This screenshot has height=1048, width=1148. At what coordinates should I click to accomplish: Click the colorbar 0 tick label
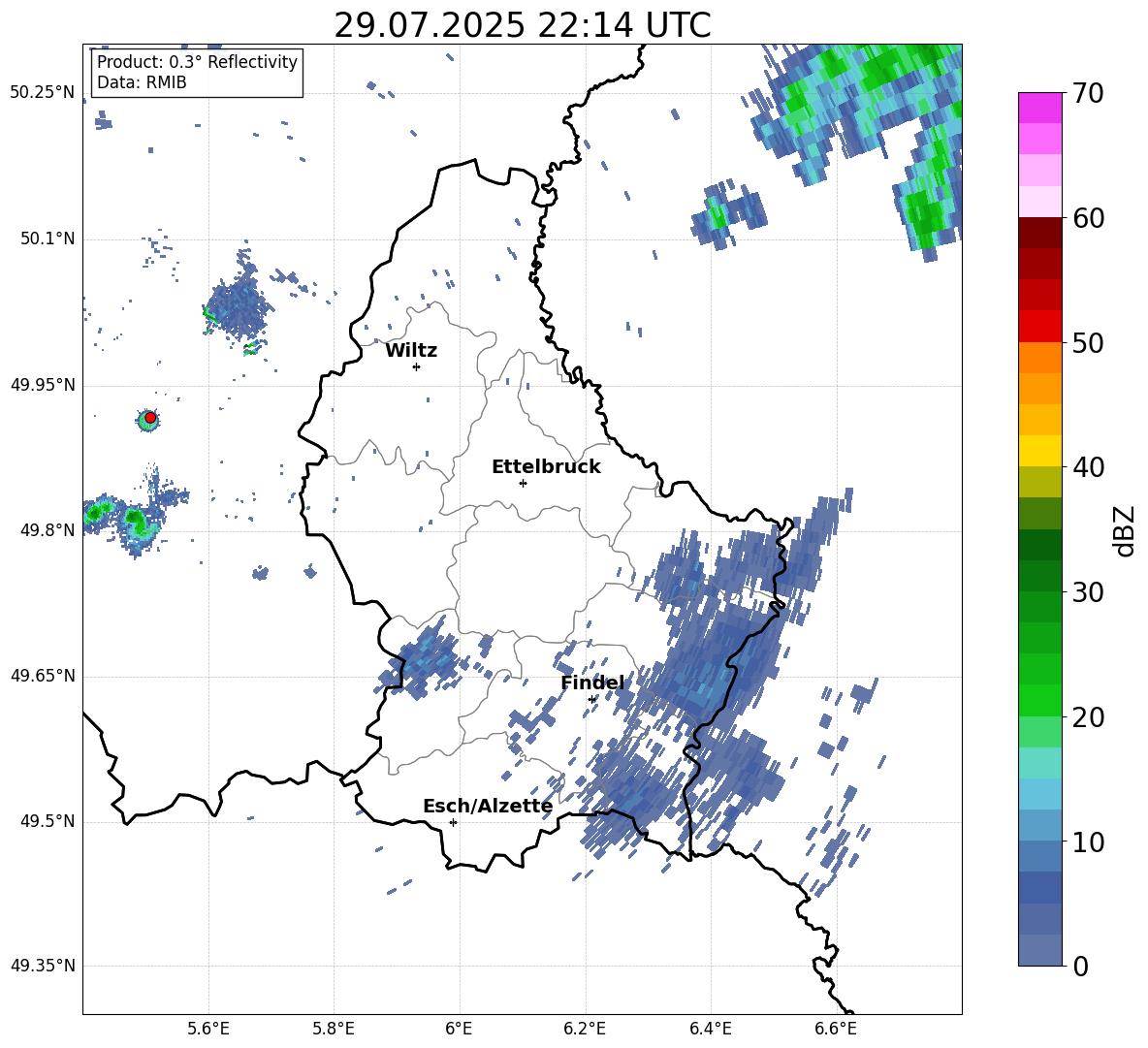(x=1081, y=966)
